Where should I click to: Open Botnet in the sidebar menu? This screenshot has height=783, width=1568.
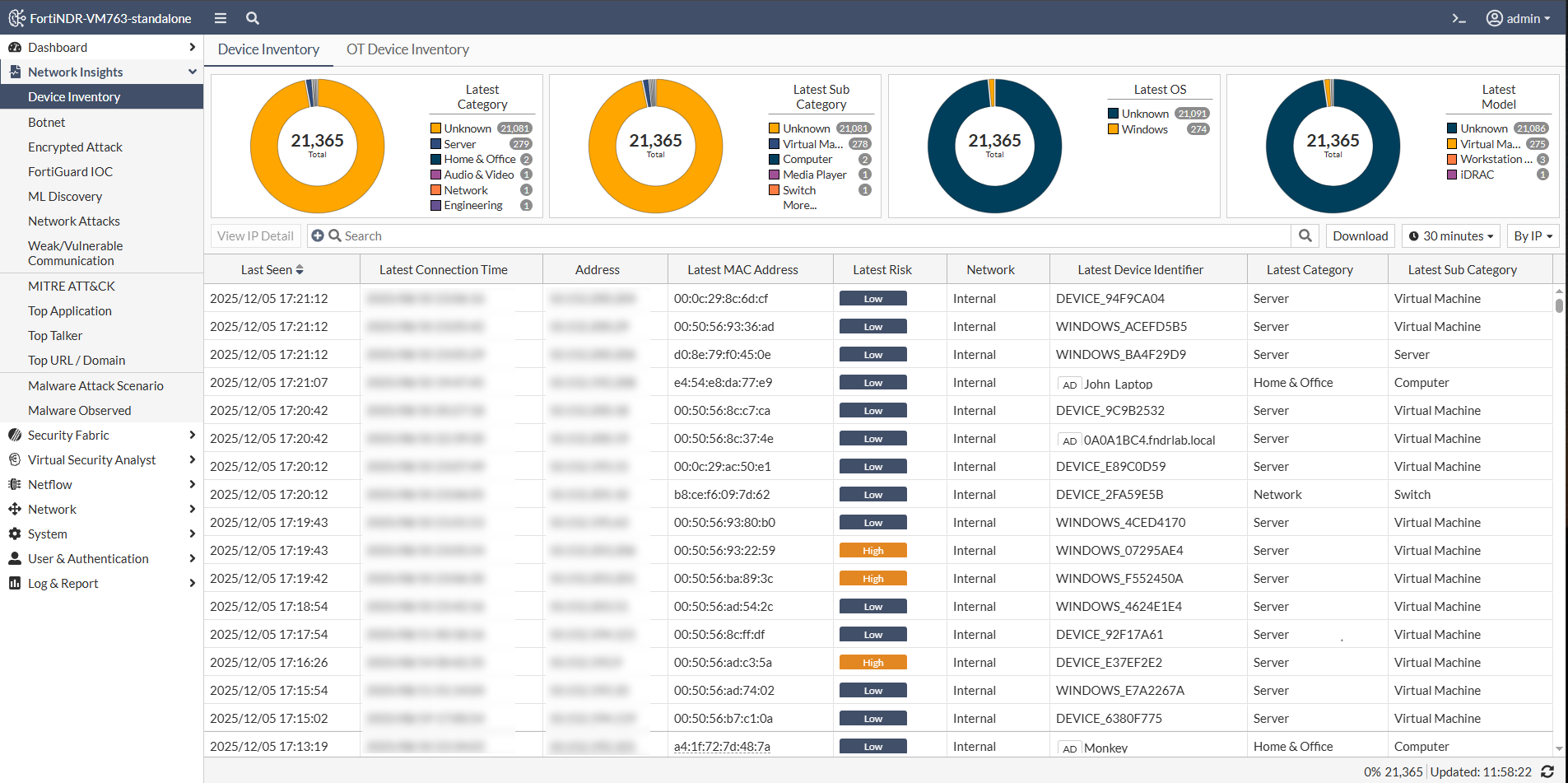coord(47,122)
